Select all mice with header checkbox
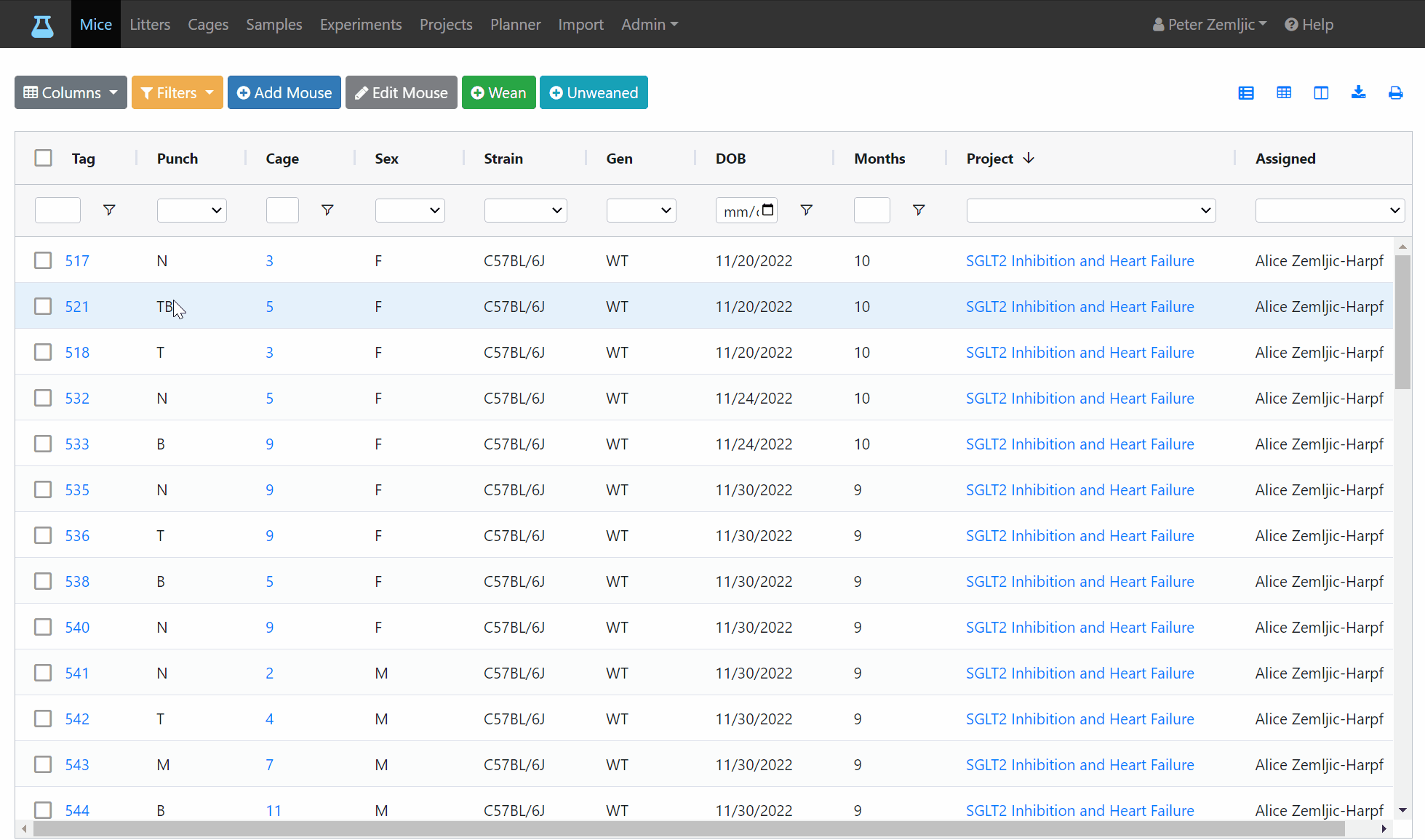This screenshot has height=840, width=1425. pos(44,158)
